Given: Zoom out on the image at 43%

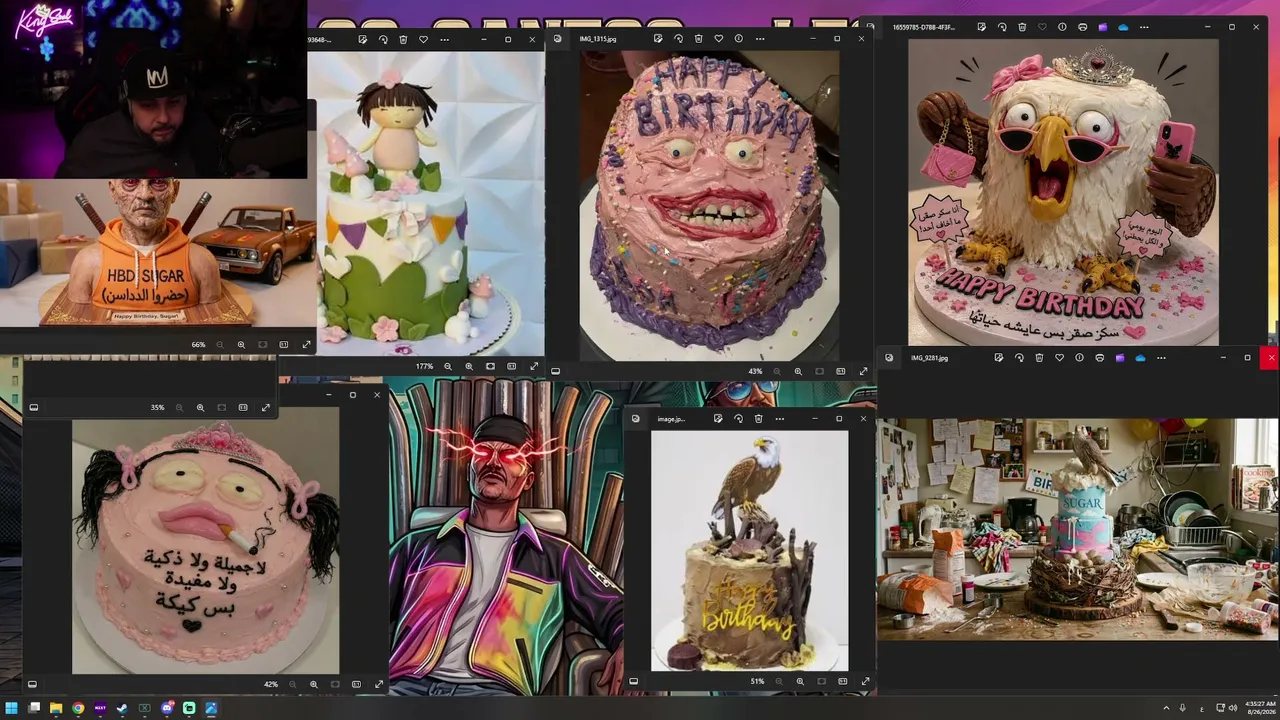Looking at the screenshot, I should point(777,371).
